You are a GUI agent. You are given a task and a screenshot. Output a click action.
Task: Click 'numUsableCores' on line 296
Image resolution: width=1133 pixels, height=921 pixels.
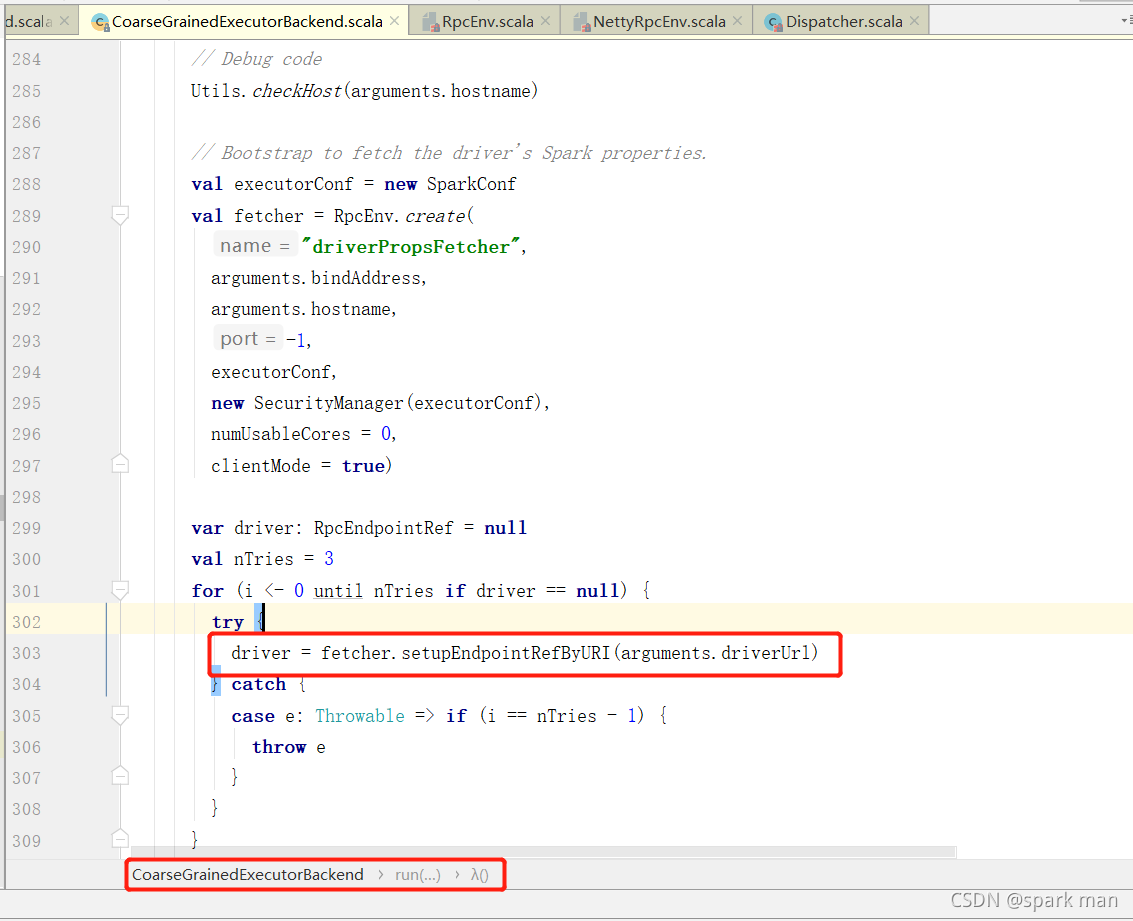280,434
